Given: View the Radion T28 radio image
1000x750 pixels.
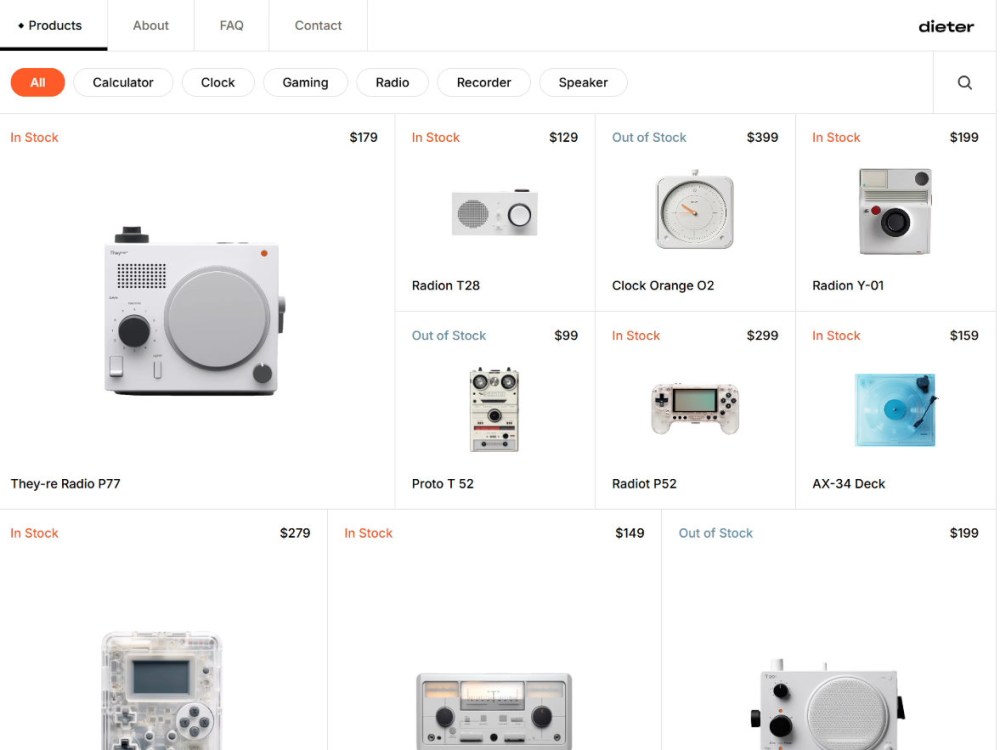Looking at the screenshot, I should (x=494, y=212).
